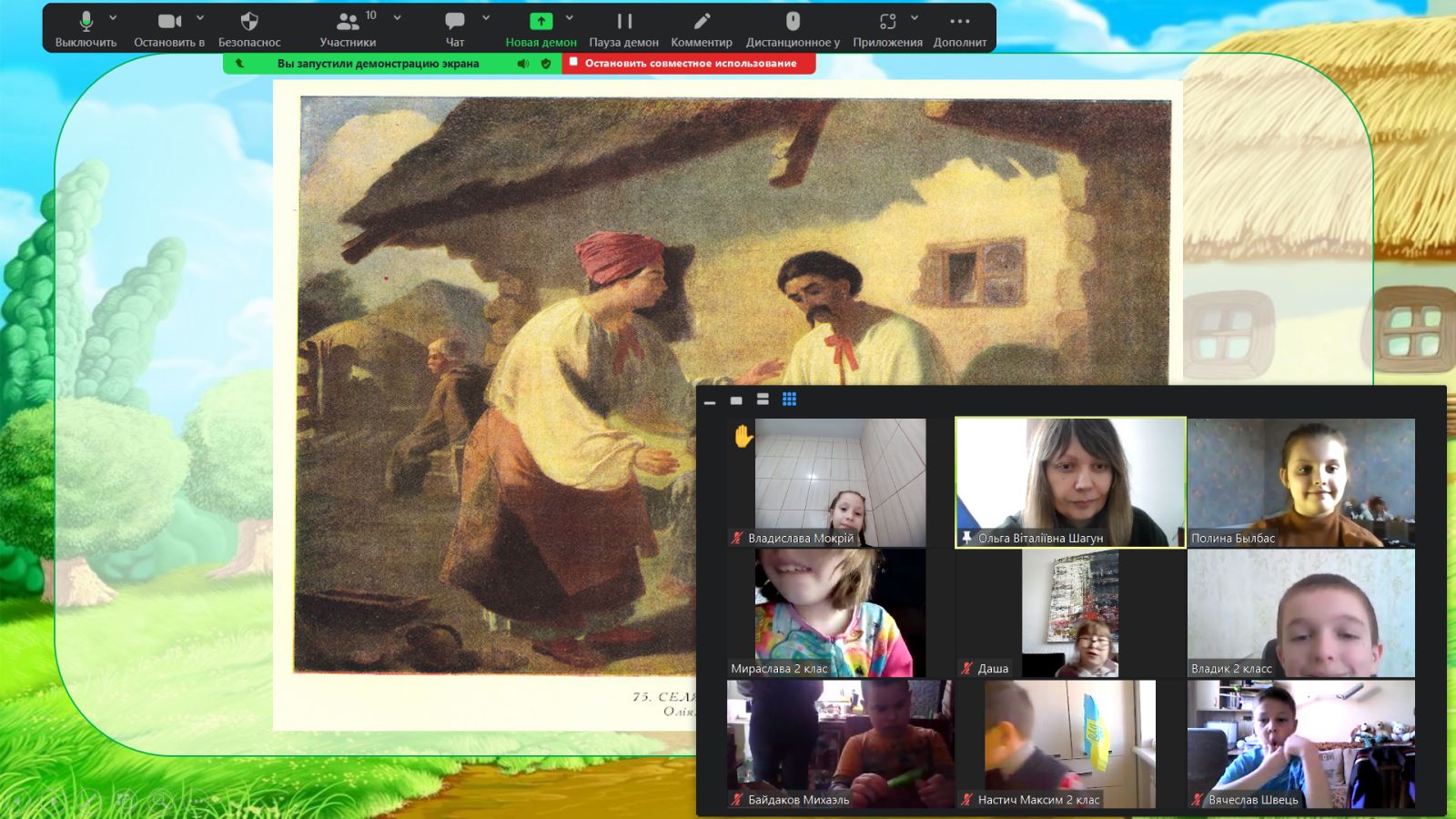Switch video panel to active speaker view
Viewport: 1456px width, 819px height.
point(763,399)
